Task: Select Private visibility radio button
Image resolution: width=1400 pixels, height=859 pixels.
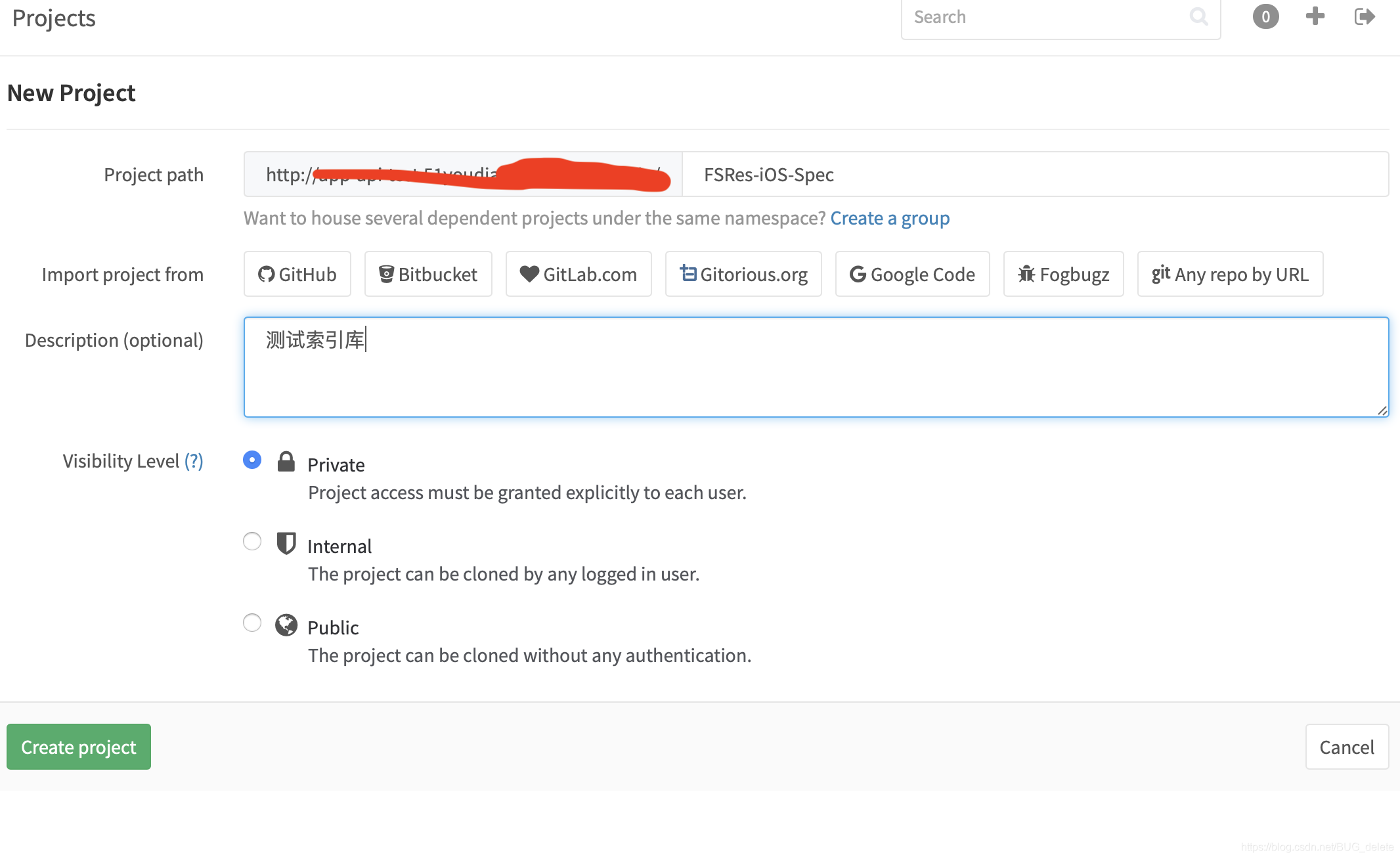Action: pos(252,460)
